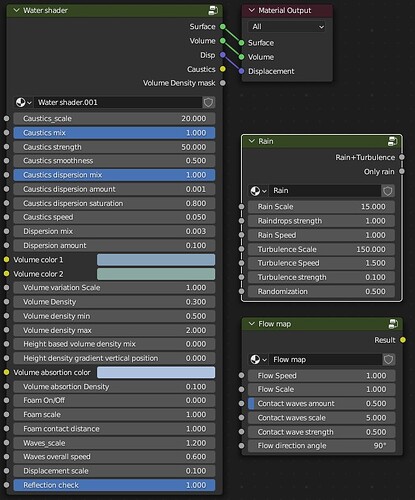Open the All target dropdown in Material Output
The height and width of the screenshot is (500, 415).
click(x=287, y=27)
